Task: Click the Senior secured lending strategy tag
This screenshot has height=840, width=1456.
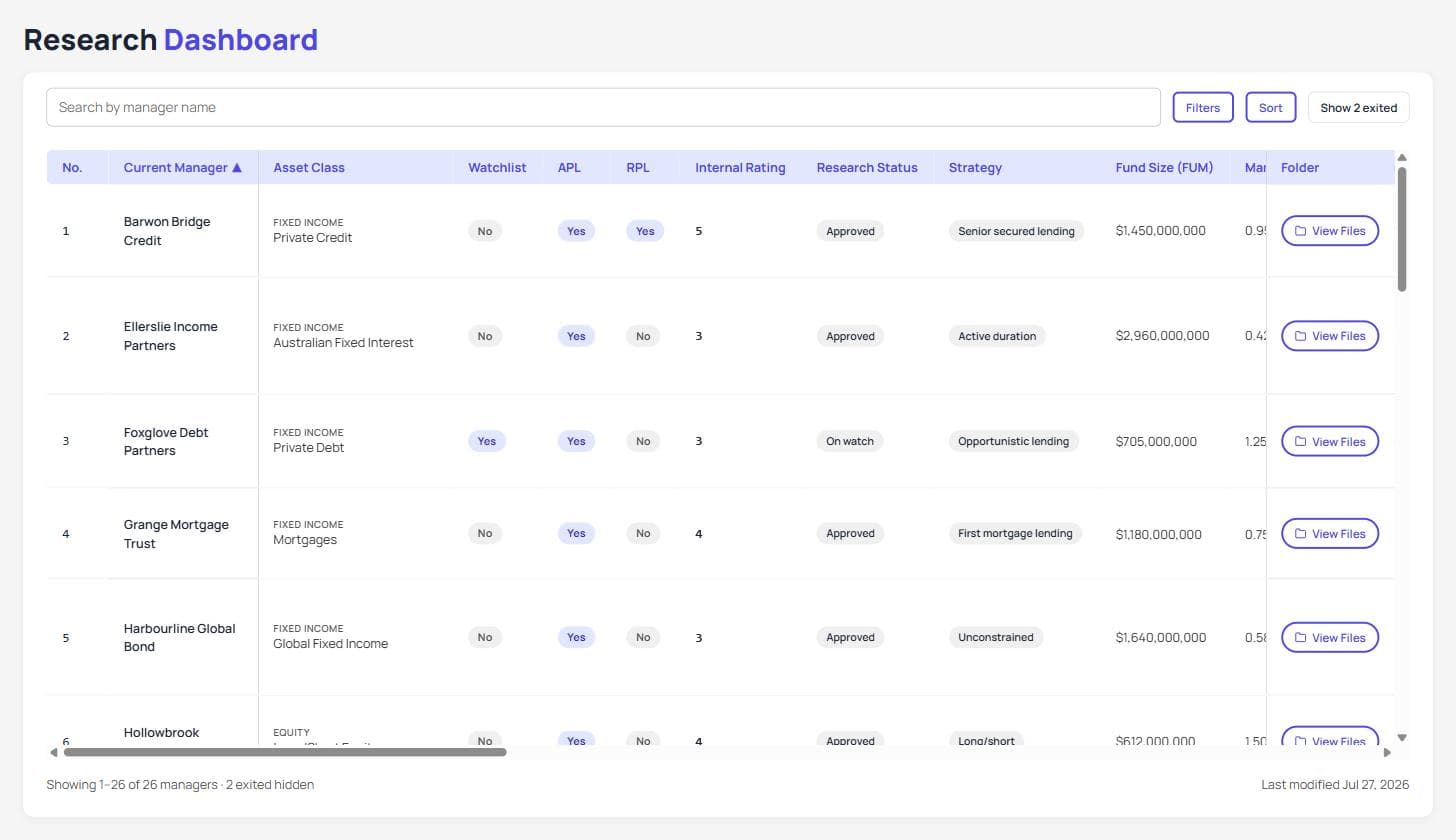Action: 1016,231
